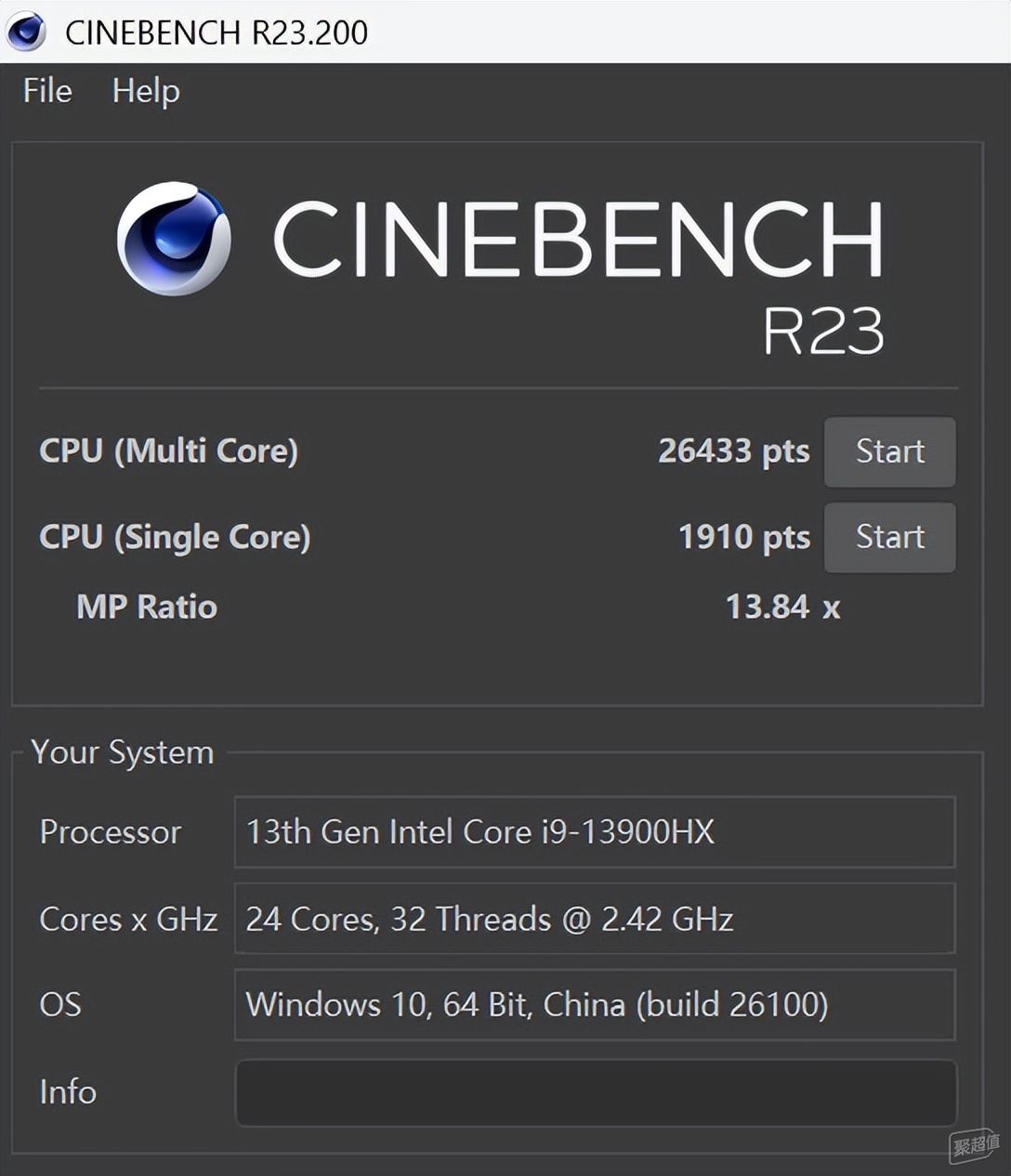The width and height of the screenshot is (1011, 1176).
Task: Click into the empty Info text field
Action: tap(596, 1092)
